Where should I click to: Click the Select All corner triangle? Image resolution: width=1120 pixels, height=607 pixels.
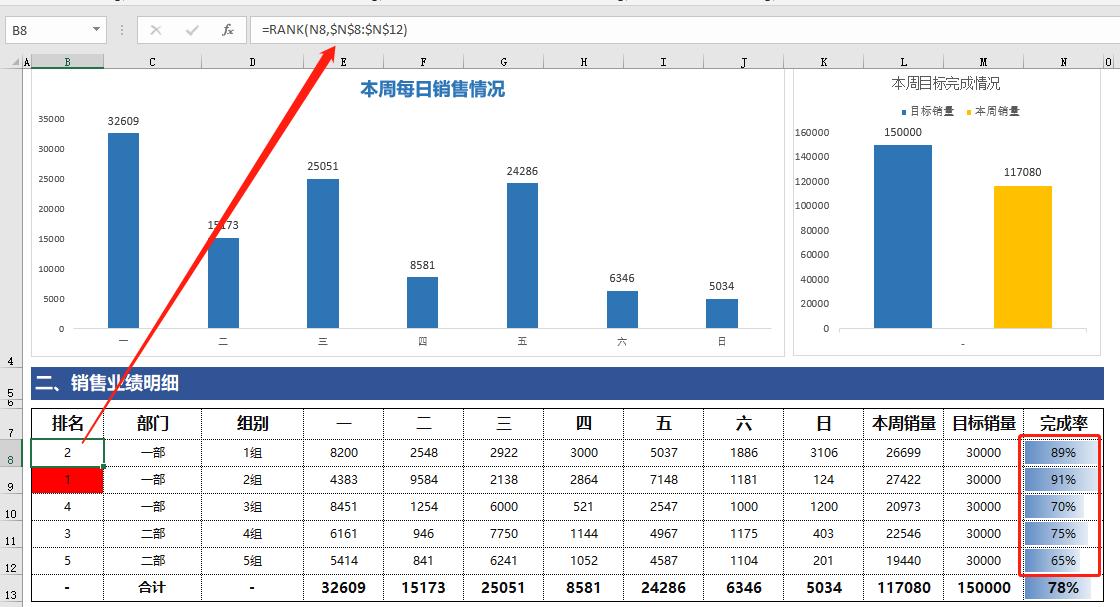(x=11, y=62)
